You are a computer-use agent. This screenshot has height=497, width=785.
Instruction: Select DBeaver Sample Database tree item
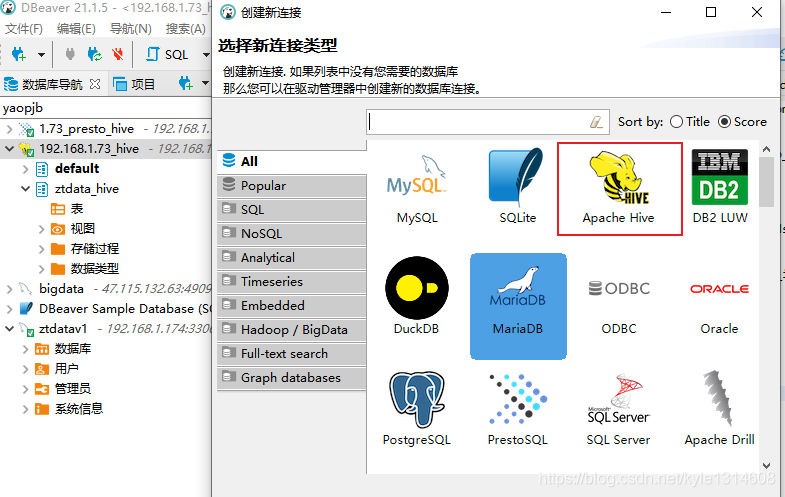click(116, 309)
